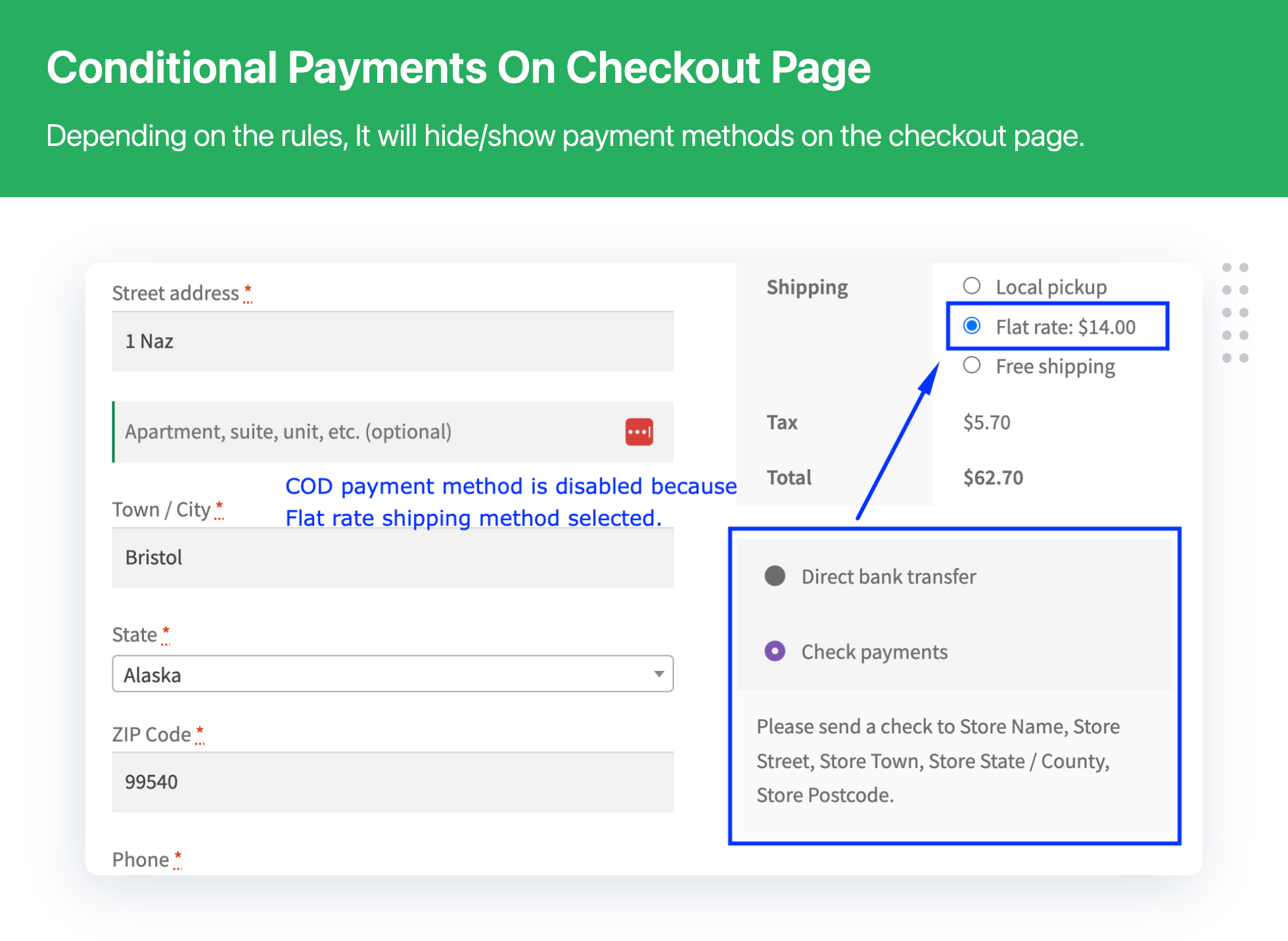Select Direct bank transfer payment

point(775,576)
